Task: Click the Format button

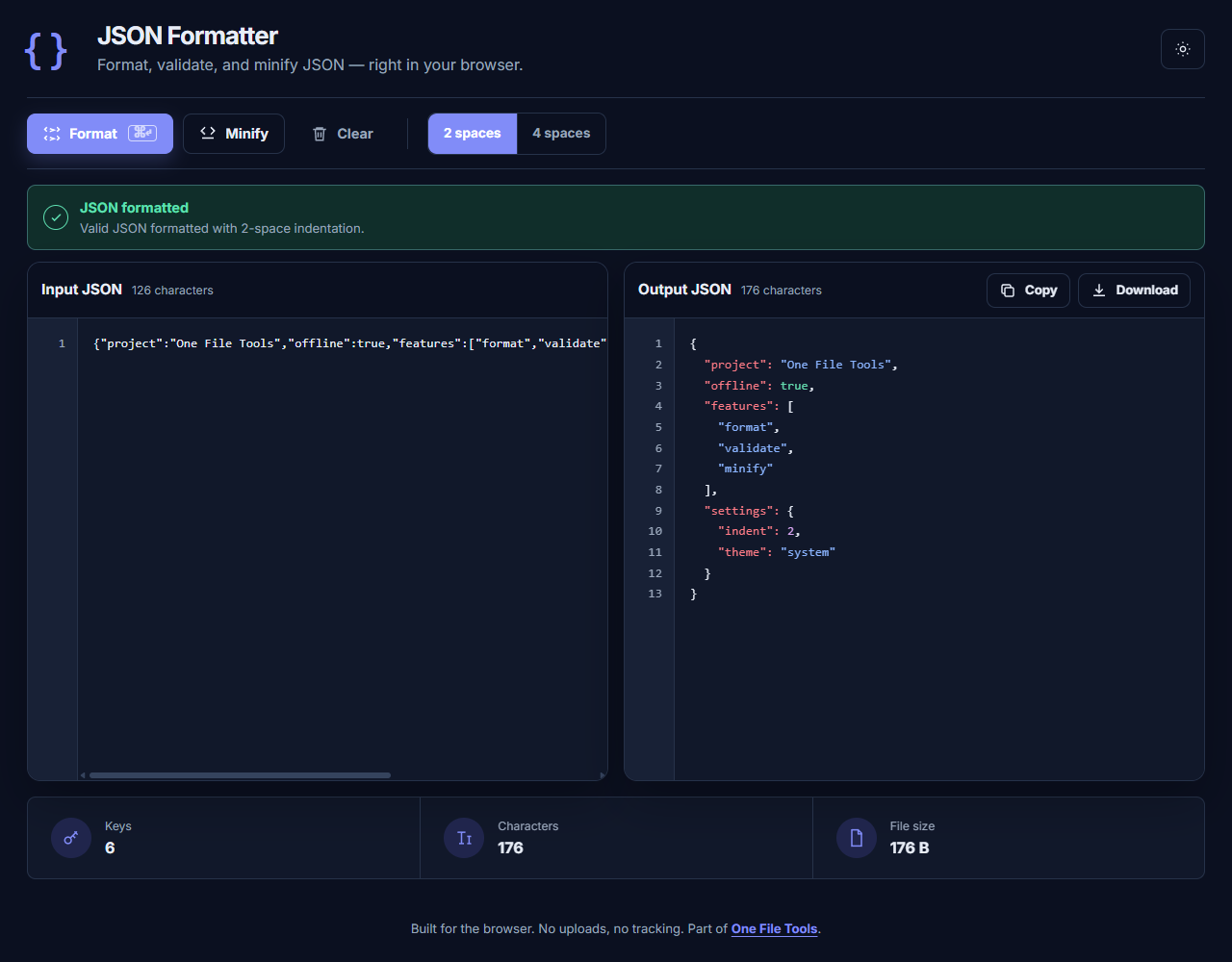Action: click(x=100, y=134)
